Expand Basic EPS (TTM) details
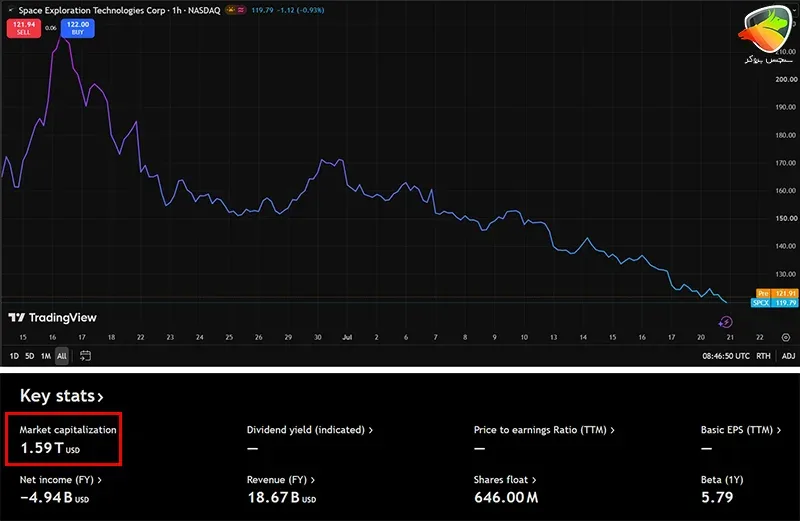The width and height of the screenshot is (800, 521). point(741,430)
